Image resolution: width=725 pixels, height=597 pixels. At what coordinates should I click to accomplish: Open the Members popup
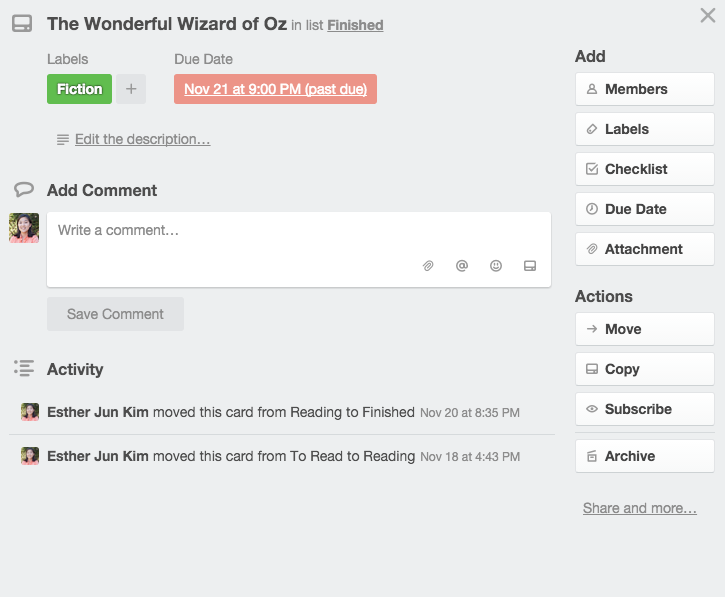pos(644,89)
